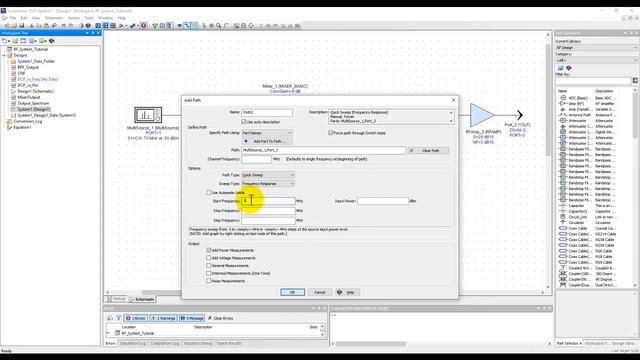Click the output port arrow on schematic

pos(519,115)
